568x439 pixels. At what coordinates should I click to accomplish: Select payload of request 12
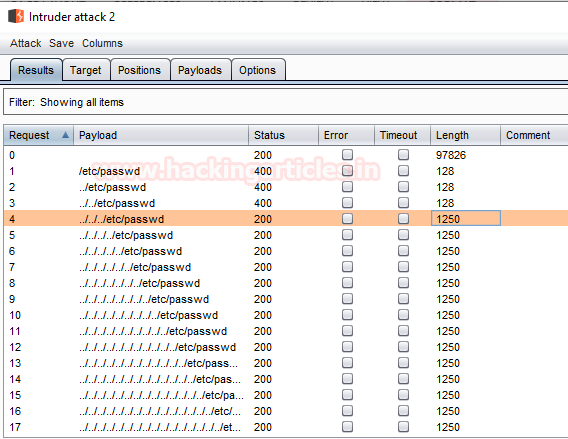157,347
